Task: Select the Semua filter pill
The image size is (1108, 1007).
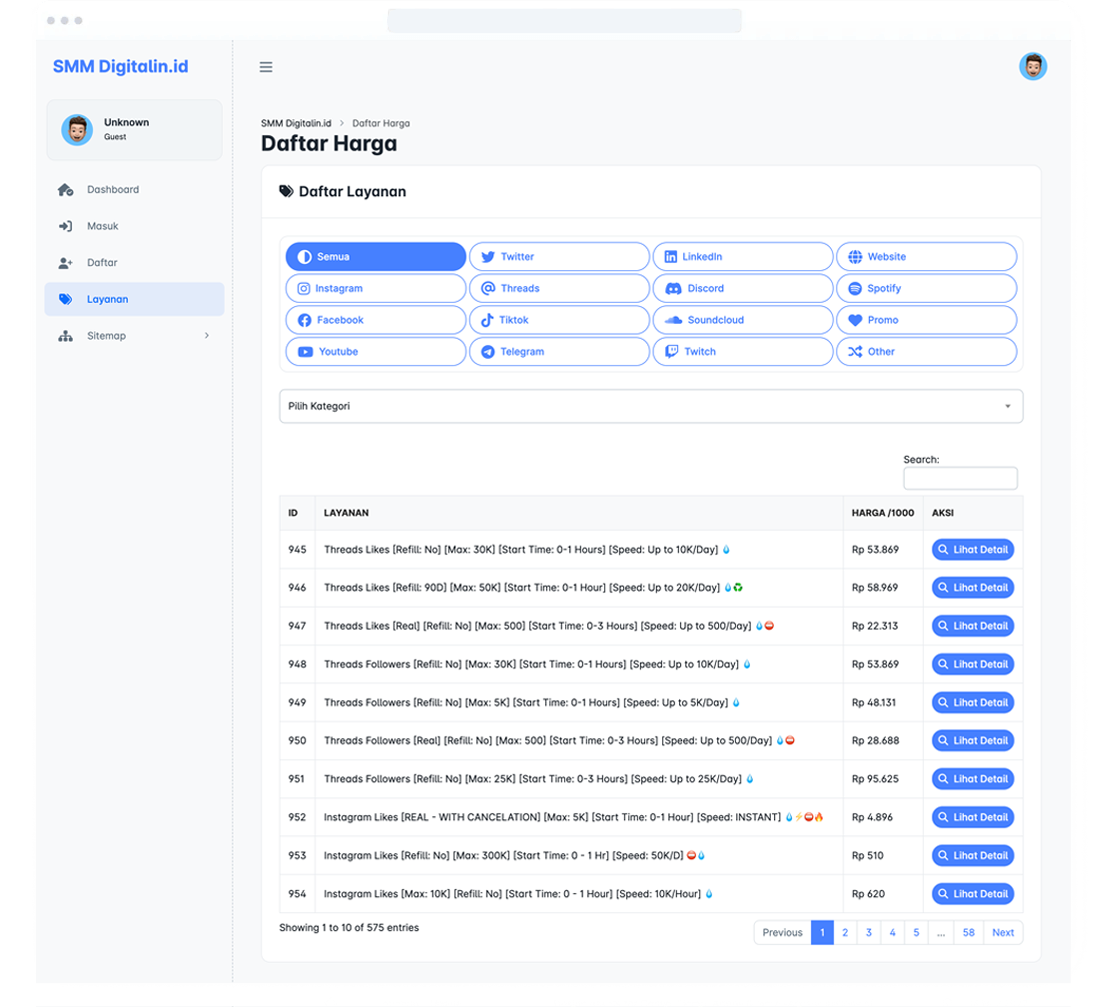Action: point(375,257)
